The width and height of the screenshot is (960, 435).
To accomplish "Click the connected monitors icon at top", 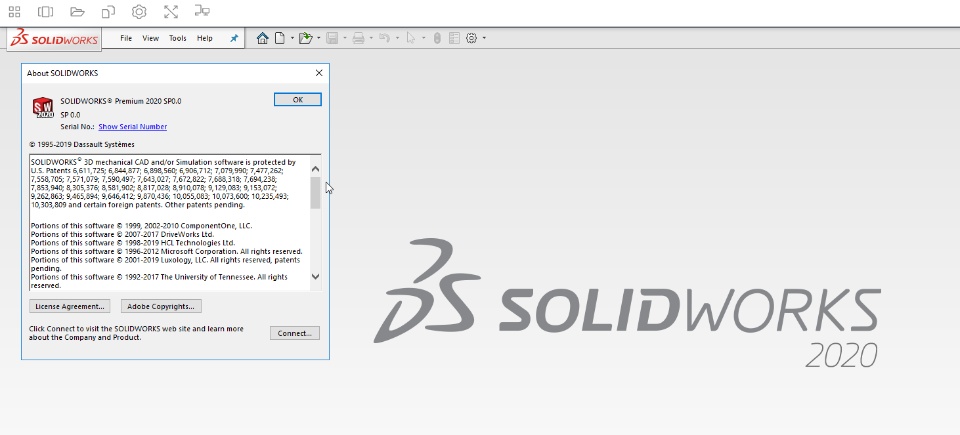I will tap(202, 10).
